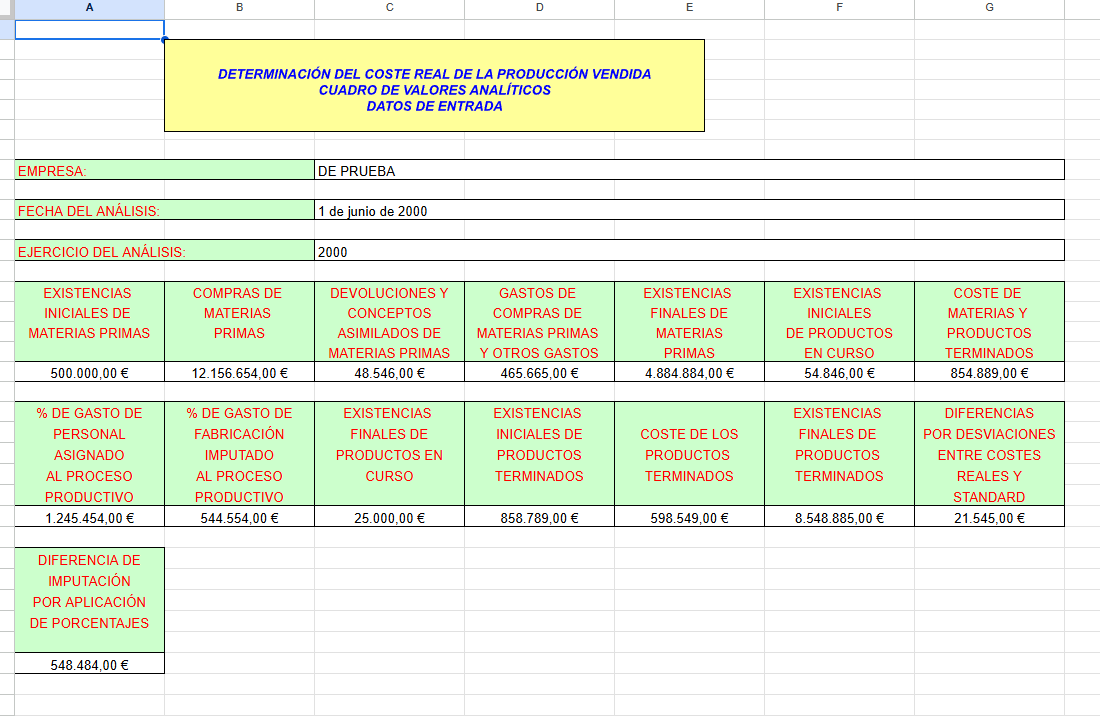
Task: Select the column G header
Action: pos(989,7)
